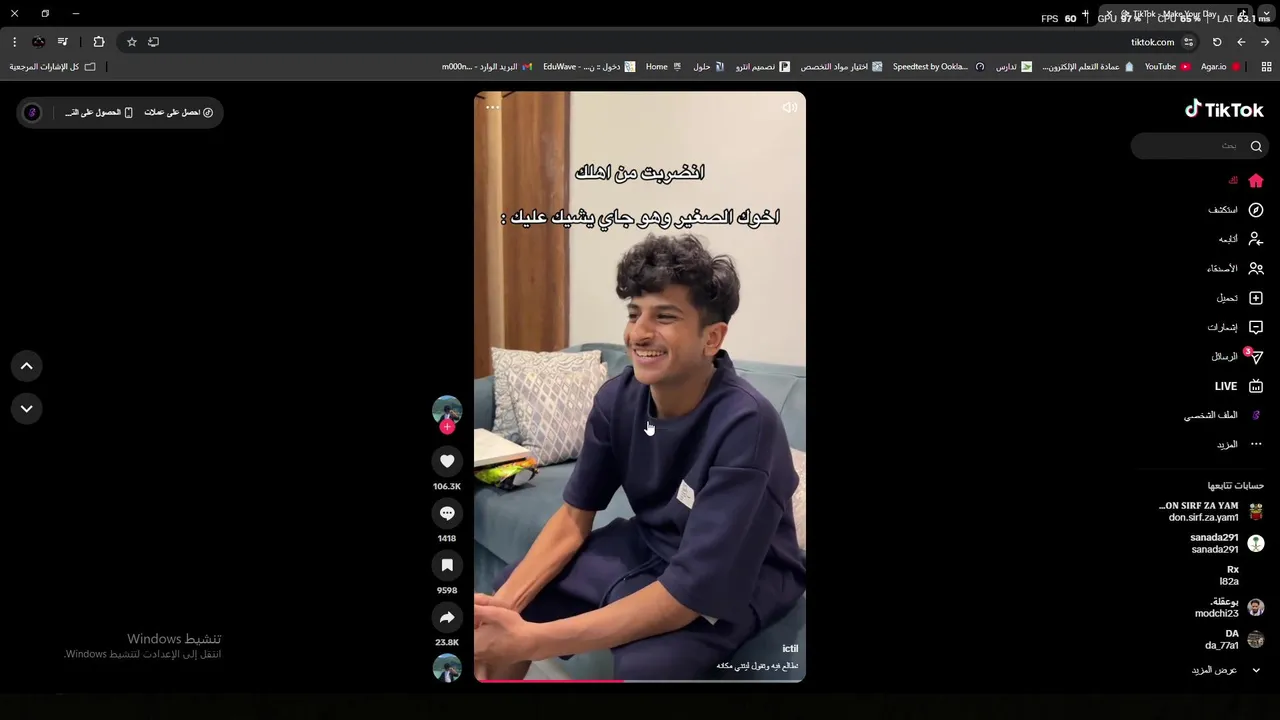Image resolution: width=1280 pixels, height=720 pixels.
Task: Open the Profile sidebar item
Action: (1224, 415)
